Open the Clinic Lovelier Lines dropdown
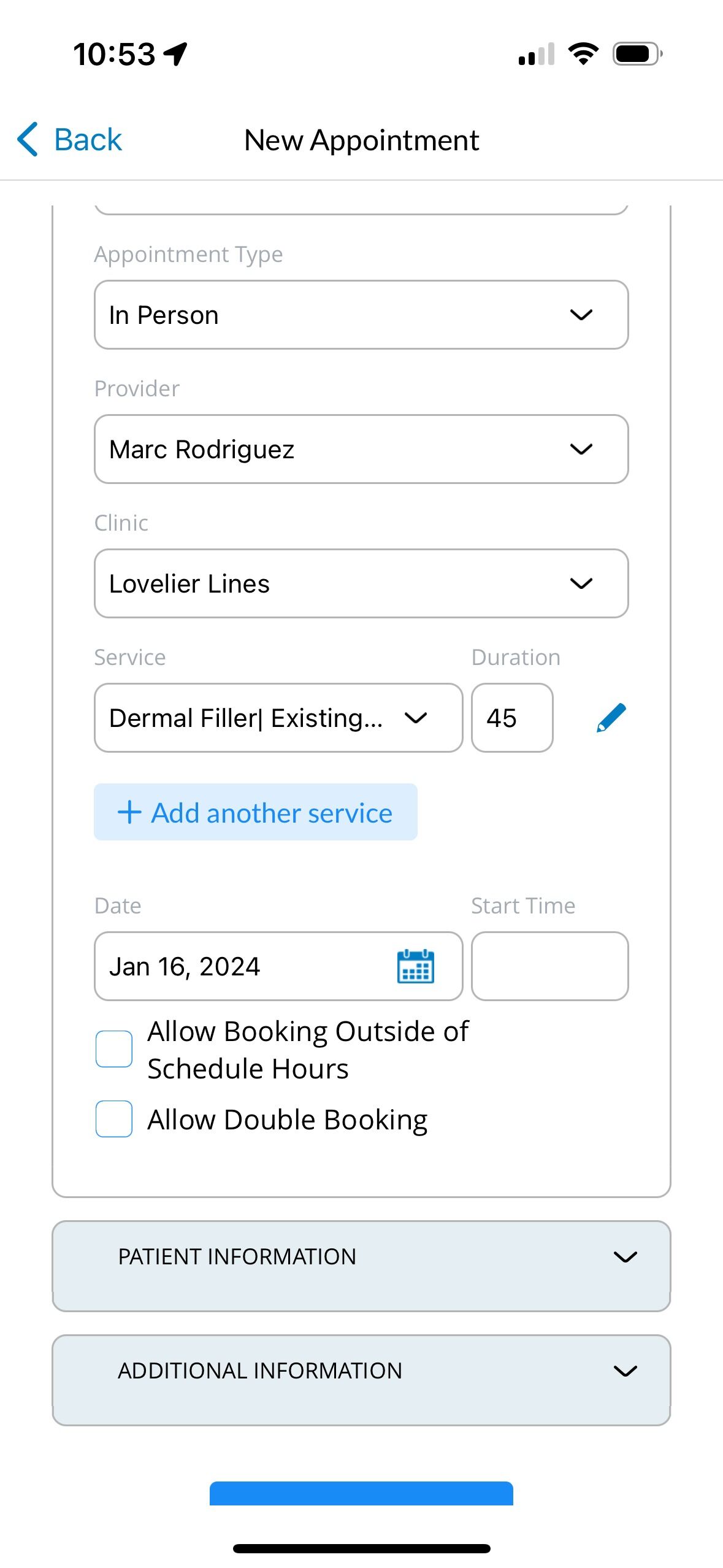The width and height of the screenshot is (723, 1568). (x=361, y=583)
